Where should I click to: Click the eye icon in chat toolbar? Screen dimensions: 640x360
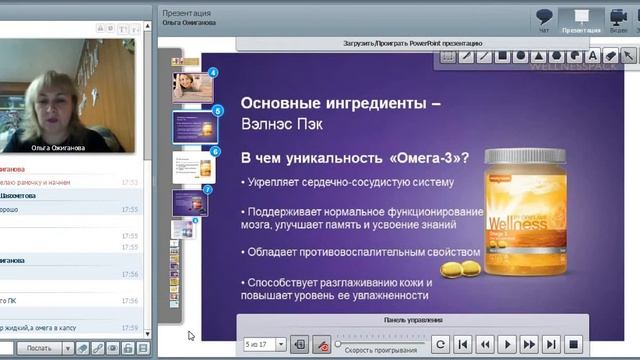pos(113,348)
